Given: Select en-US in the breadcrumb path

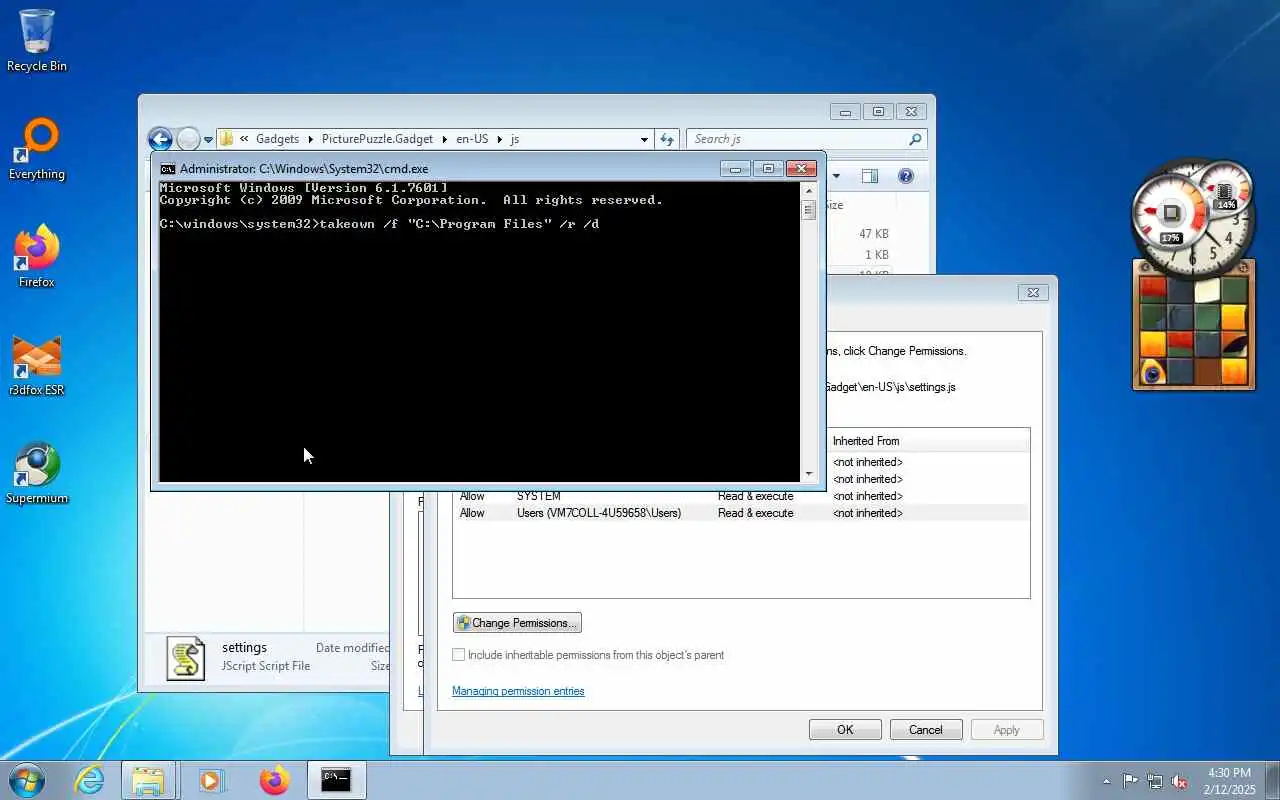Looking at the screenshot, I should [472, 139].
